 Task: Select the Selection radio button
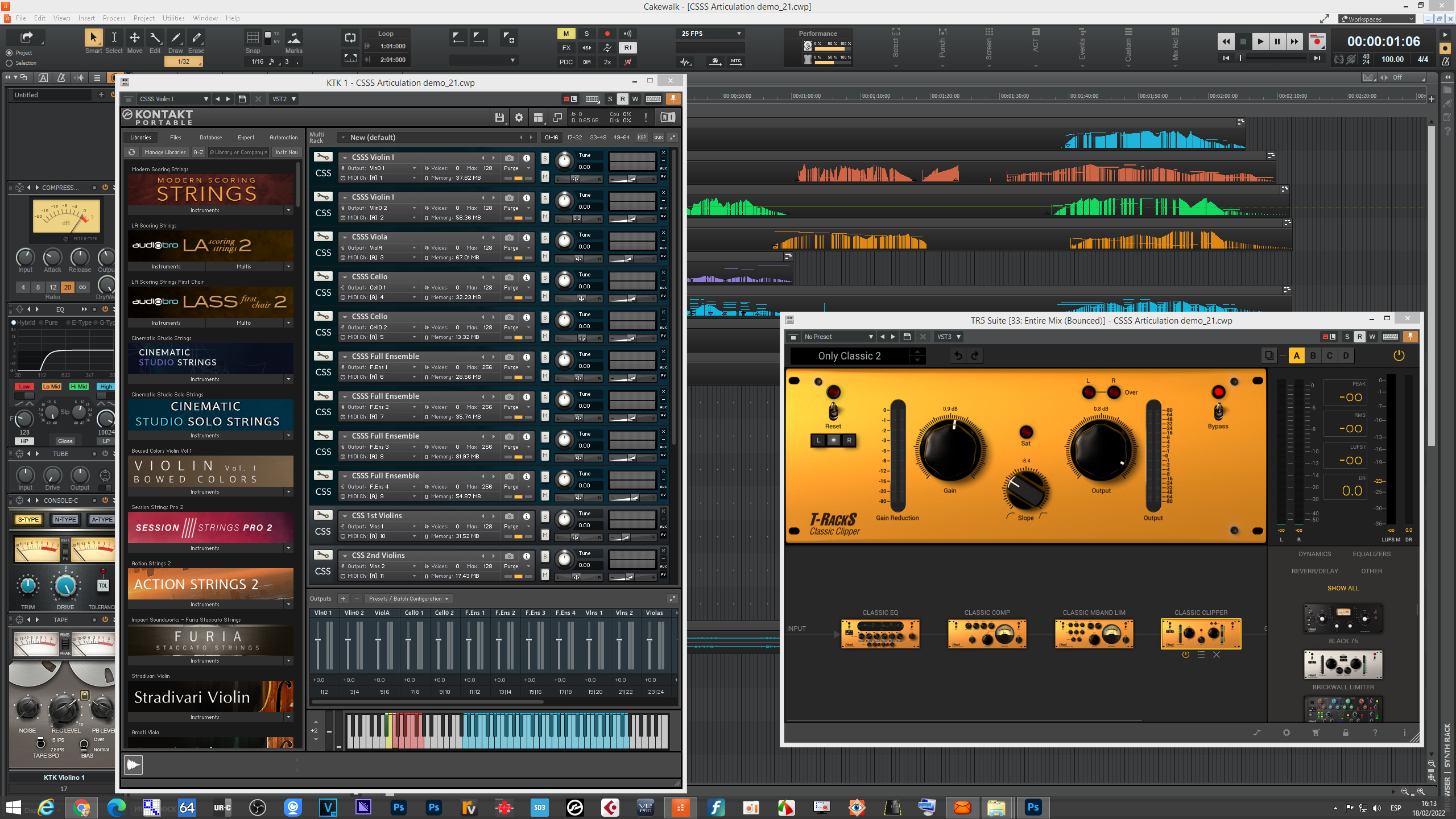[9, 63]
